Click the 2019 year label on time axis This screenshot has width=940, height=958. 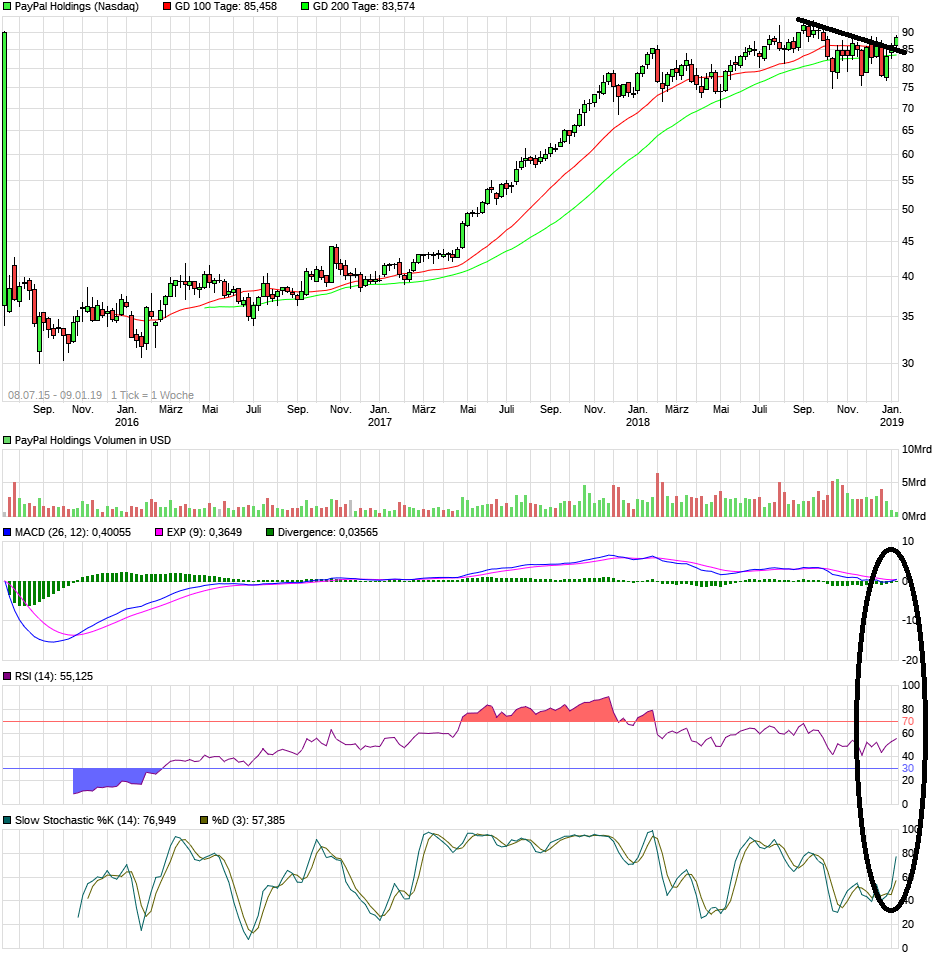892,422
